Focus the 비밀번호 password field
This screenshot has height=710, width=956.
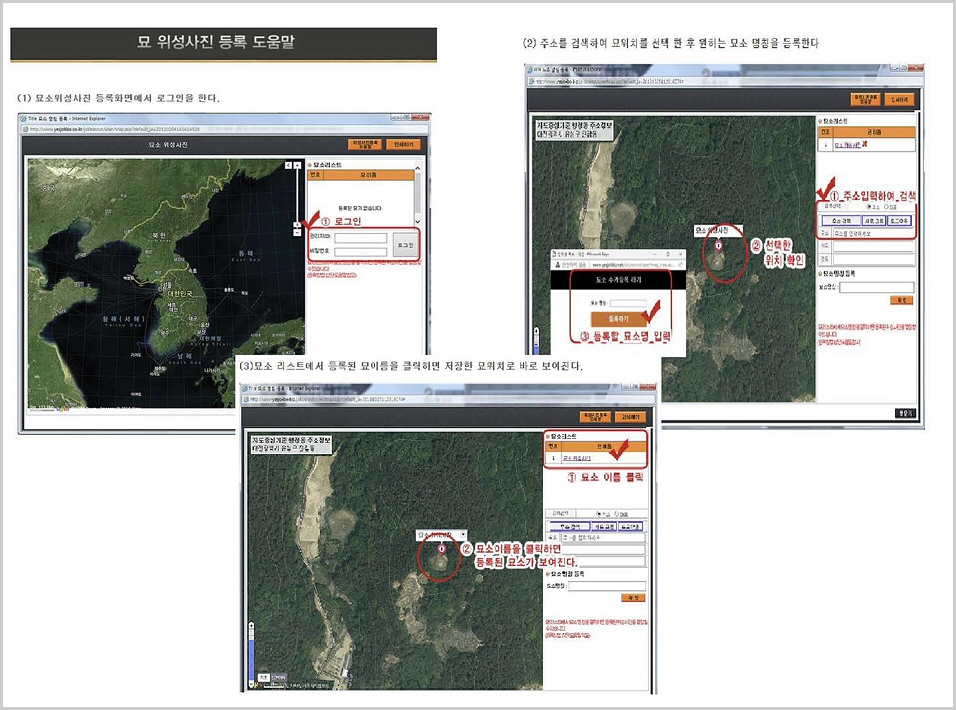[360, 252]
